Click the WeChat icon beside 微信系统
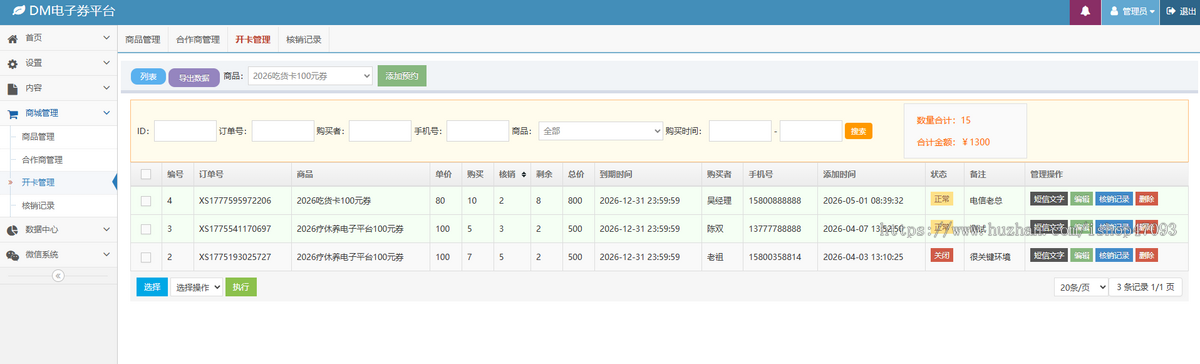This screenshot has width=1200, height=364. [13, 255]
